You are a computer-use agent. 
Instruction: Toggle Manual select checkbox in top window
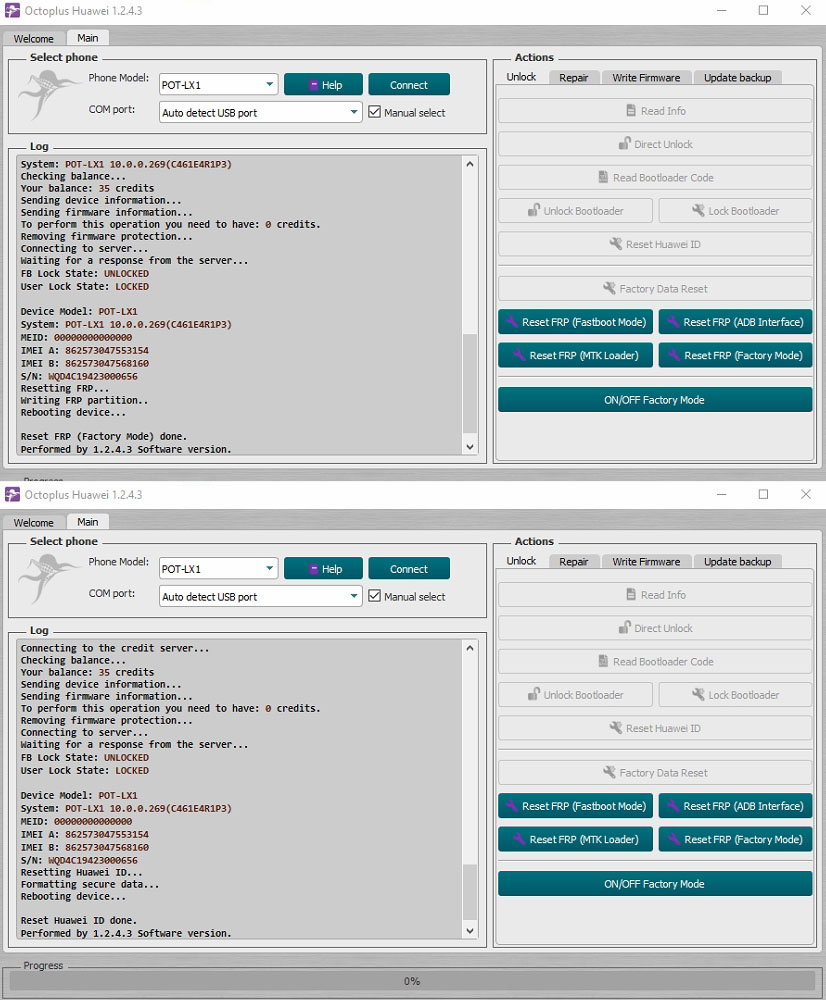point(374,112)
